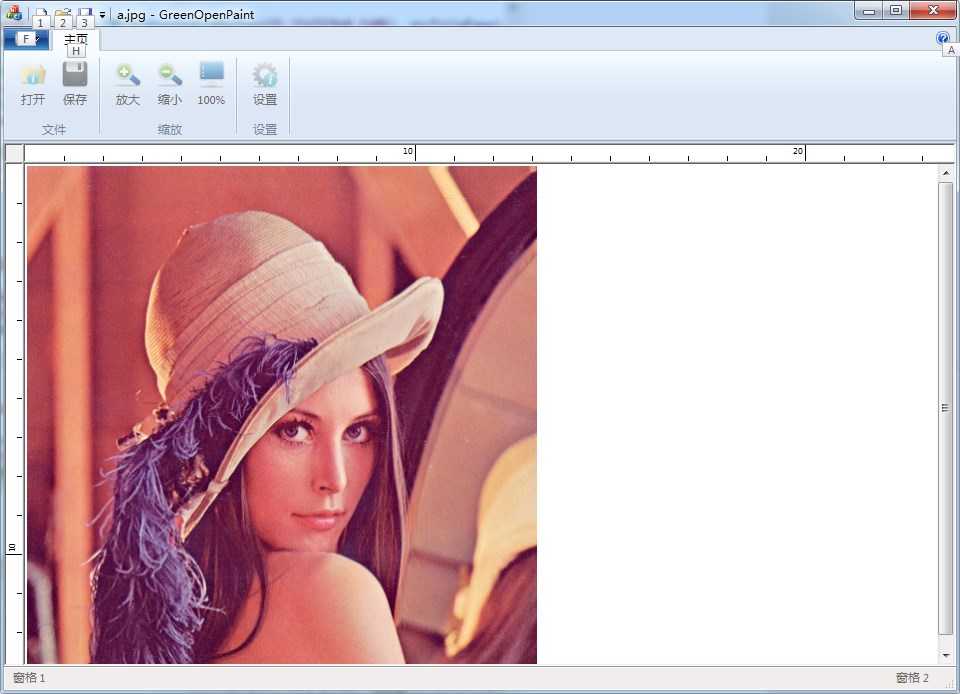This screenshot has height=694, width=960.
Task: Click the ruler corner box
Action: point(15,154)
